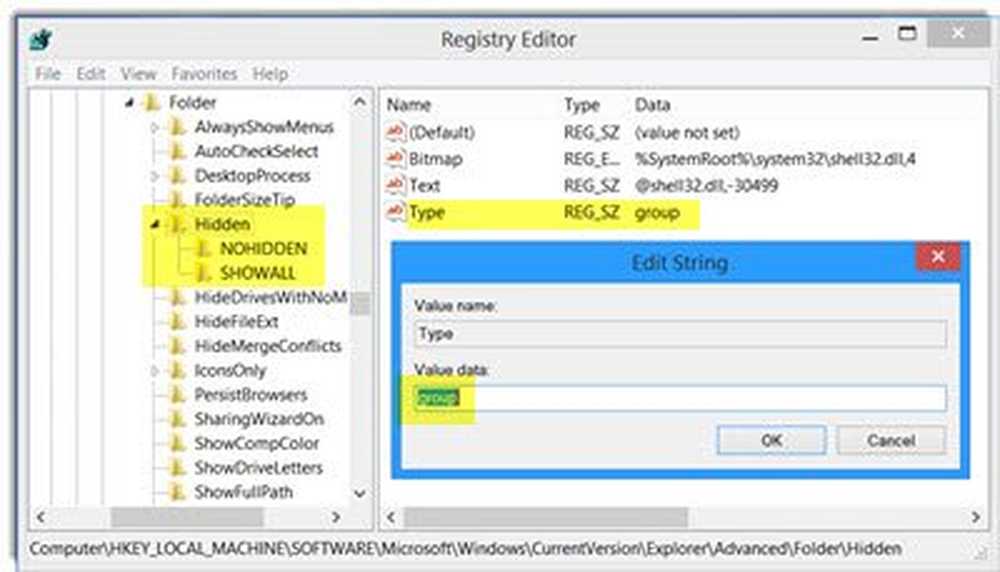
Task: Click values pane scroll left arrow
Action: click(x=390, y=517)
